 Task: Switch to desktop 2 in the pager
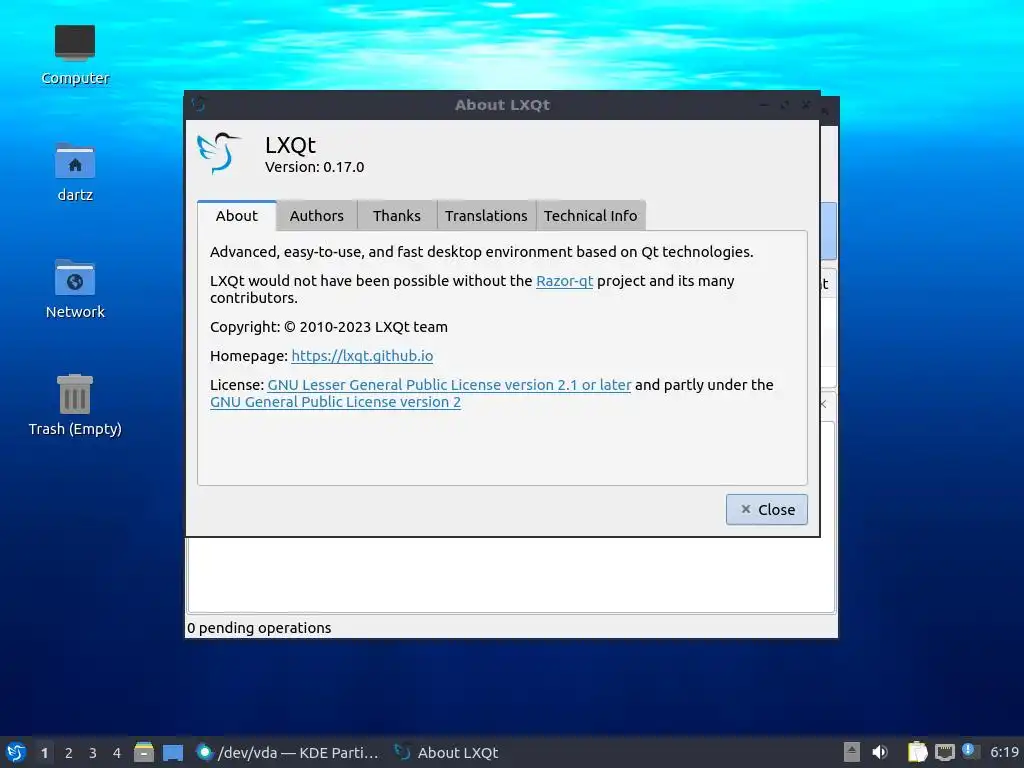pos(69,752)
